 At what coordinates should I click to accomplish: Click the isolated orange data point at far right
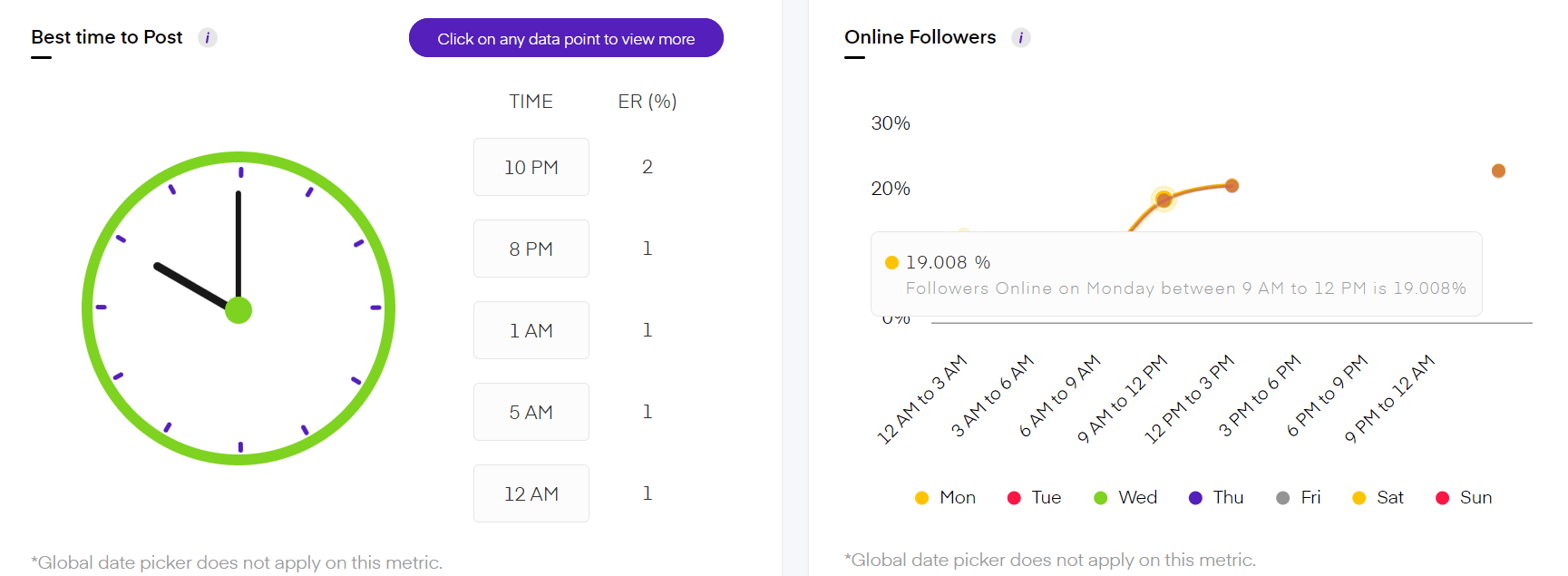click(x=1498, y=171)
